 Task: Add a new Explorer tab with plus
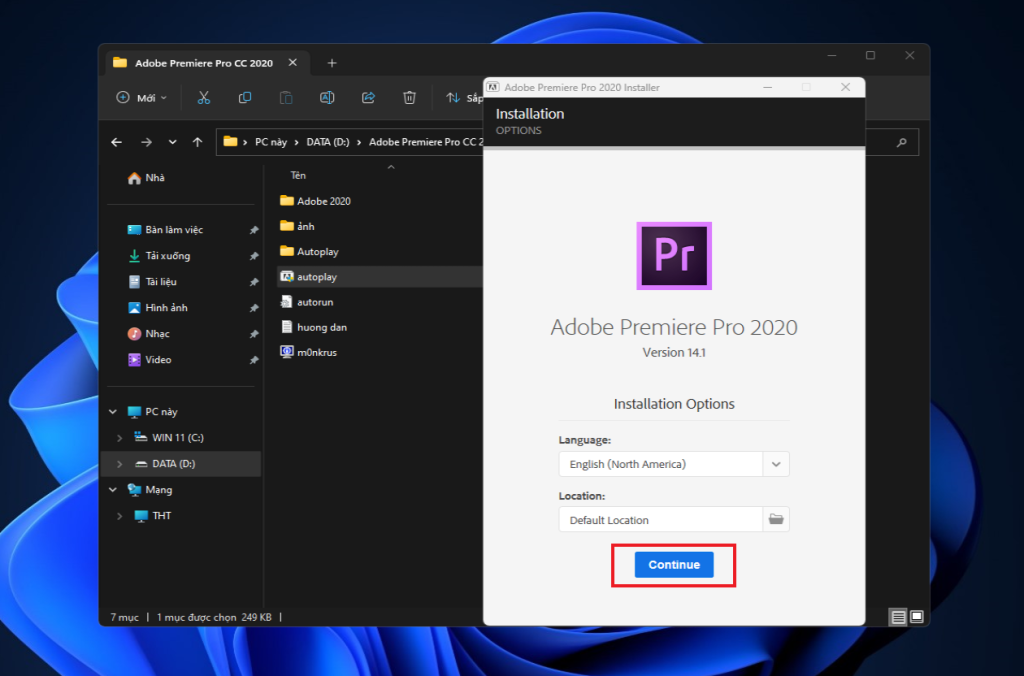[332, 63]
